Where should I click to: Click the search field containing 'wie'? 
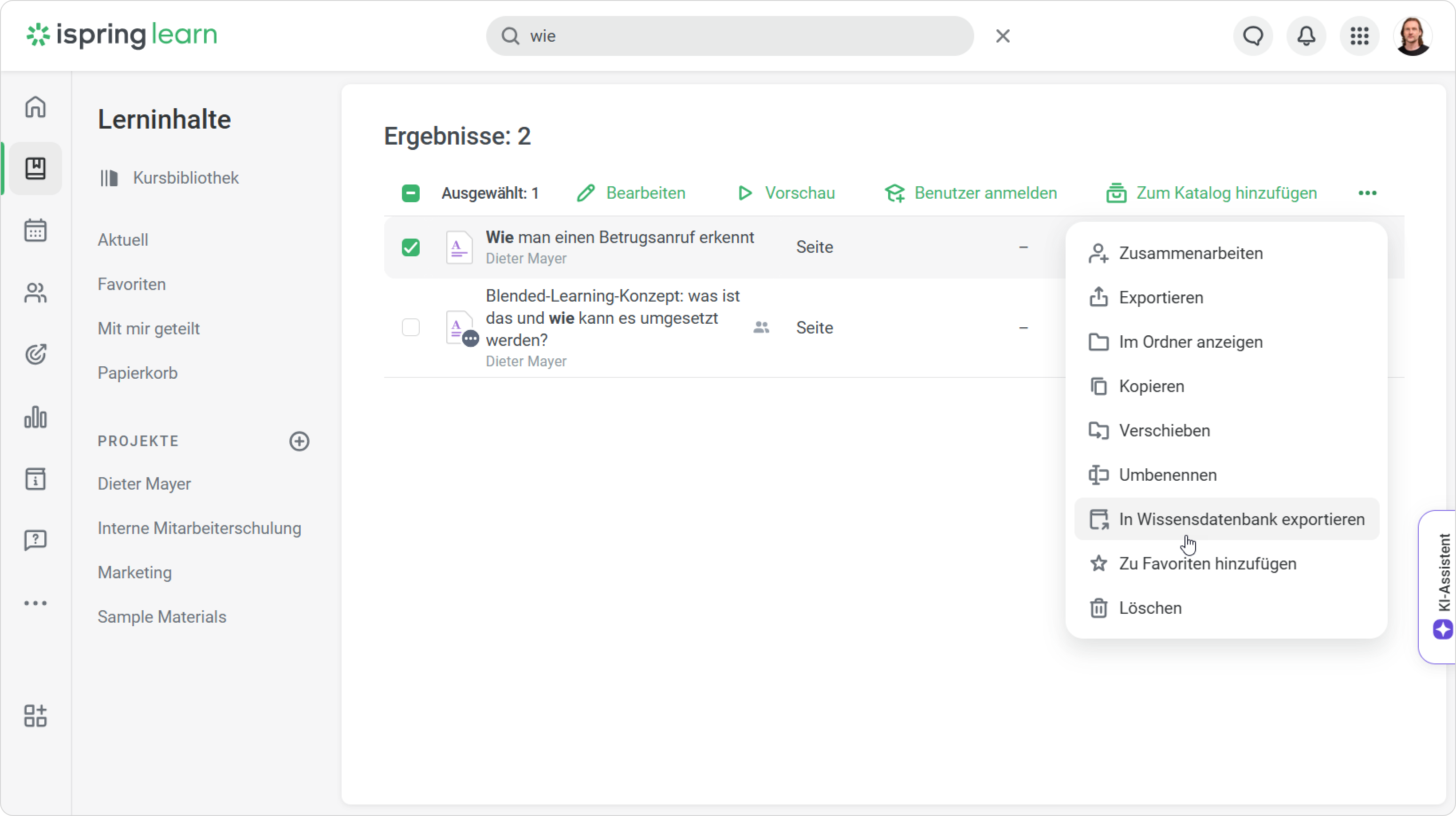[729, 36]
